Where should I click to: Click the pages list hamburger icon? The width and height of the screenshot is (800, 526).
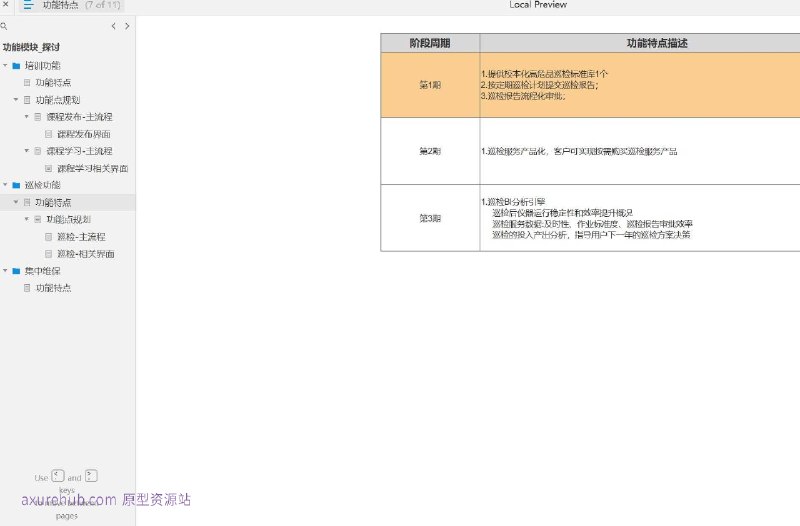(x=28, y=5)
